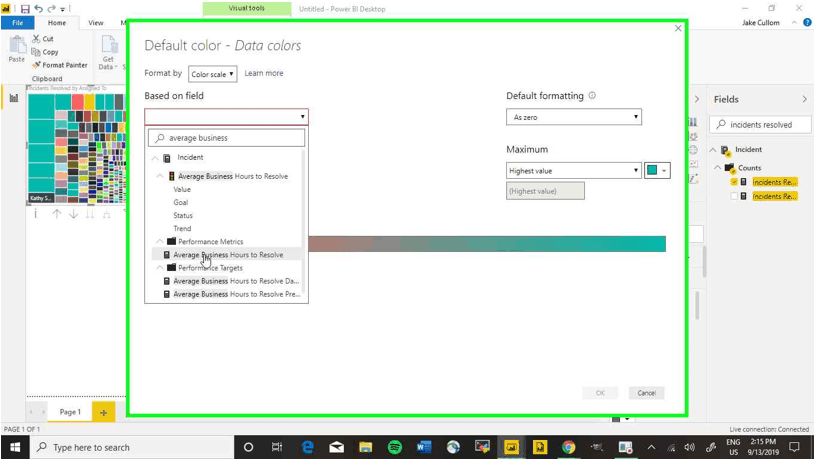Select the Trend item under KPI
Viewport: 816px width, 459px height.
tap(182, 228)
